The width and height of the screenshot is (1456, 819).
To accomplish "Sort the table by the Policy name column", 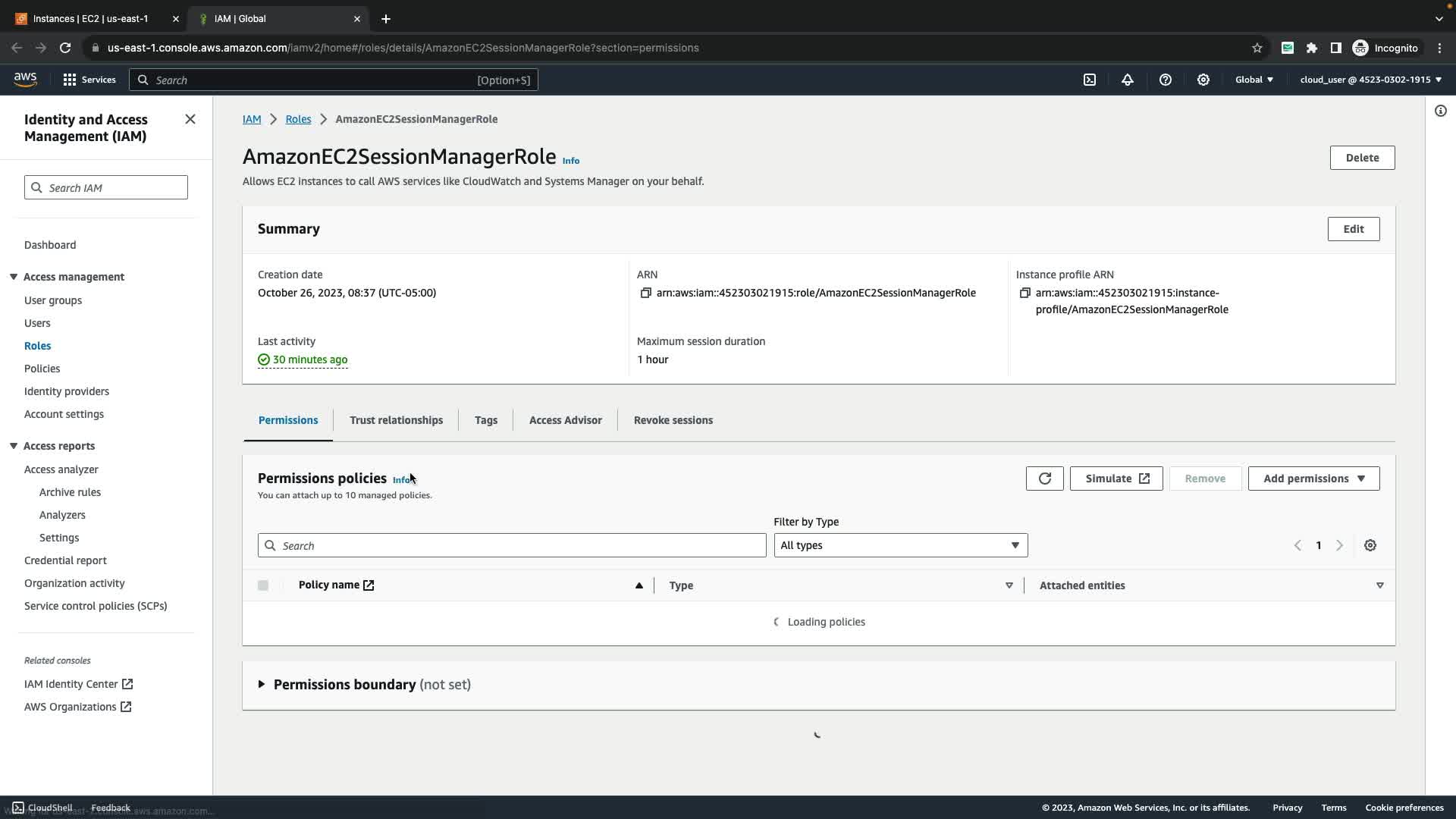I will click(x=329, y=585).
